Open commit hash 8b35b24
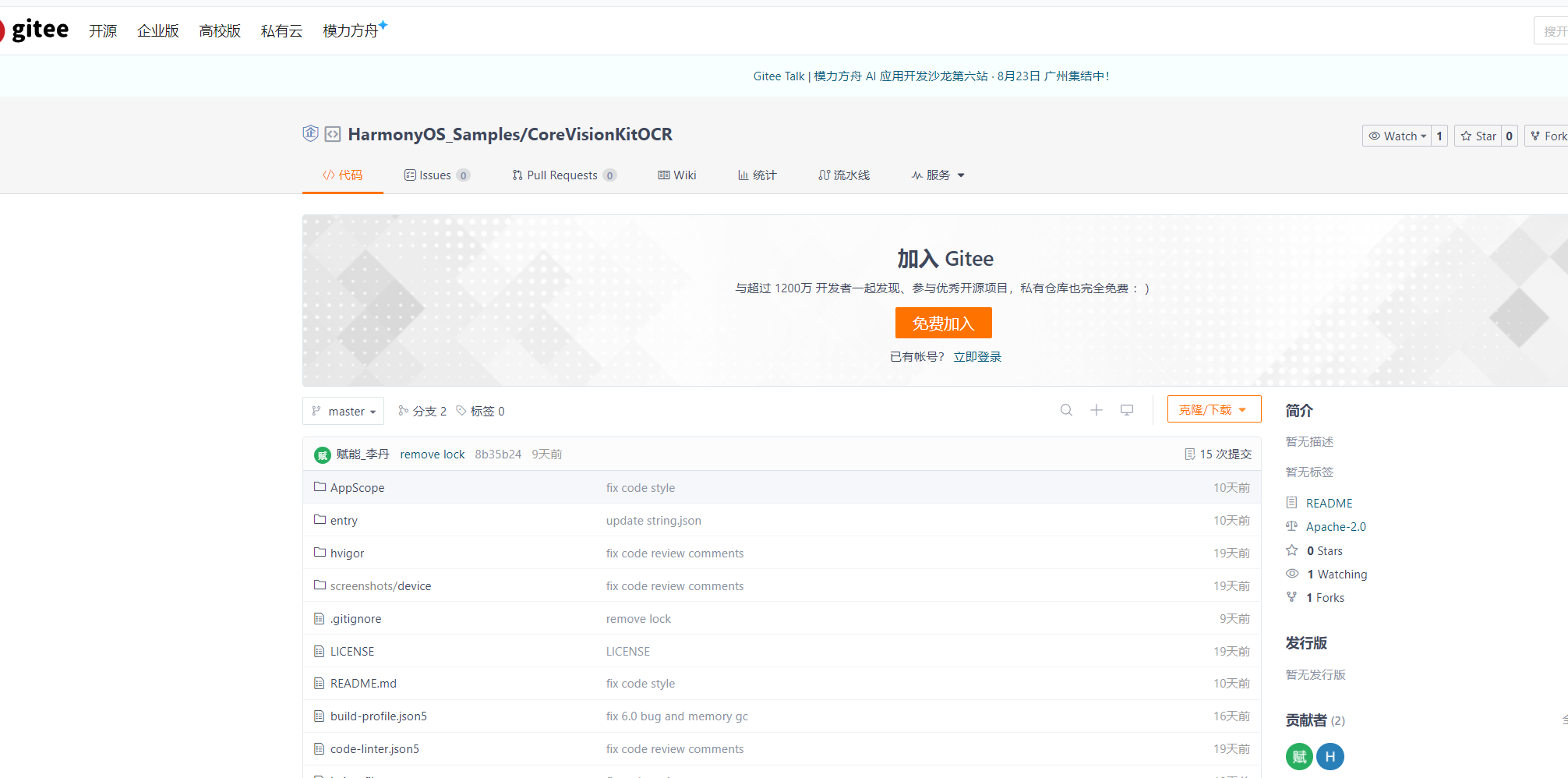This screenshot has width=1568, height=778. coord(498,454)
